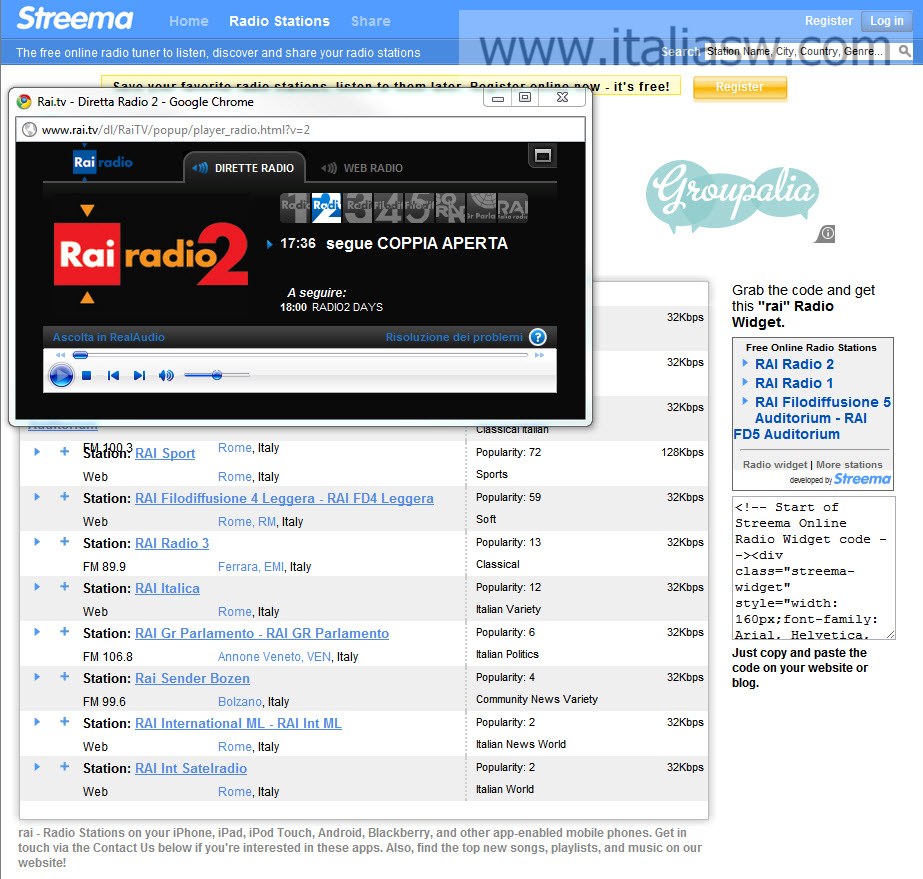This screenshot has height=879, width=923.
Task: Open RAI Radio 2 in the widget
Action: click(x=794, y=364)
